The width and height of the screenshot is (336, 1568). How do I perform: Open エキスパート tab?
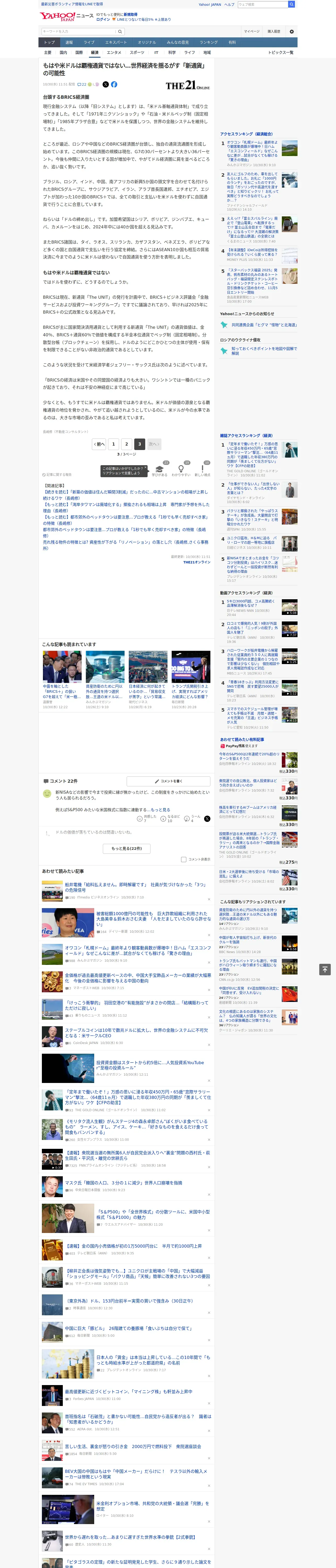pyautogui.click(x=116, y=43)
